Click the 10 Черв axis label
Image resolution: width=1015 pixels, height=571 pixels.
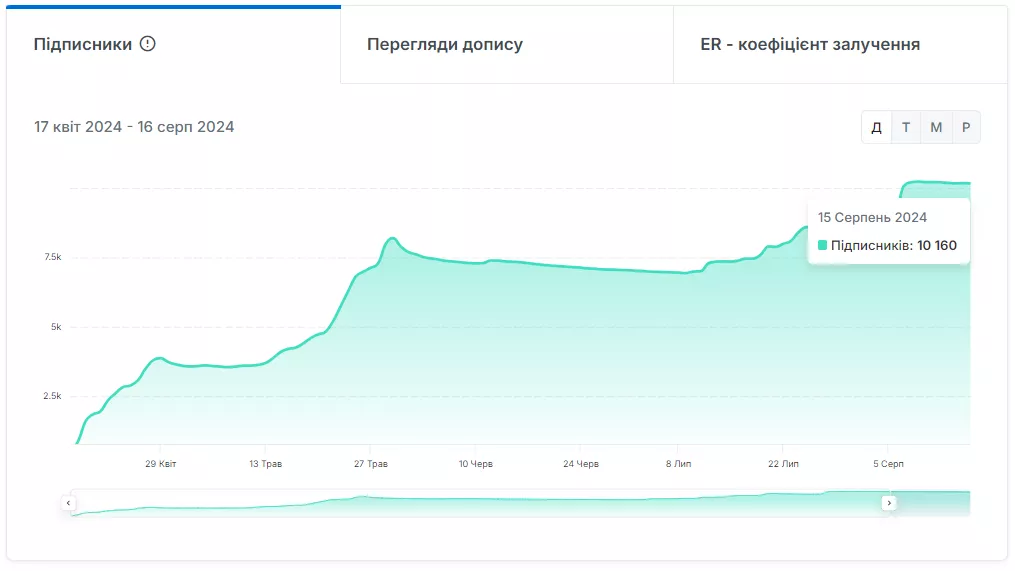click(x=476, y=464)
